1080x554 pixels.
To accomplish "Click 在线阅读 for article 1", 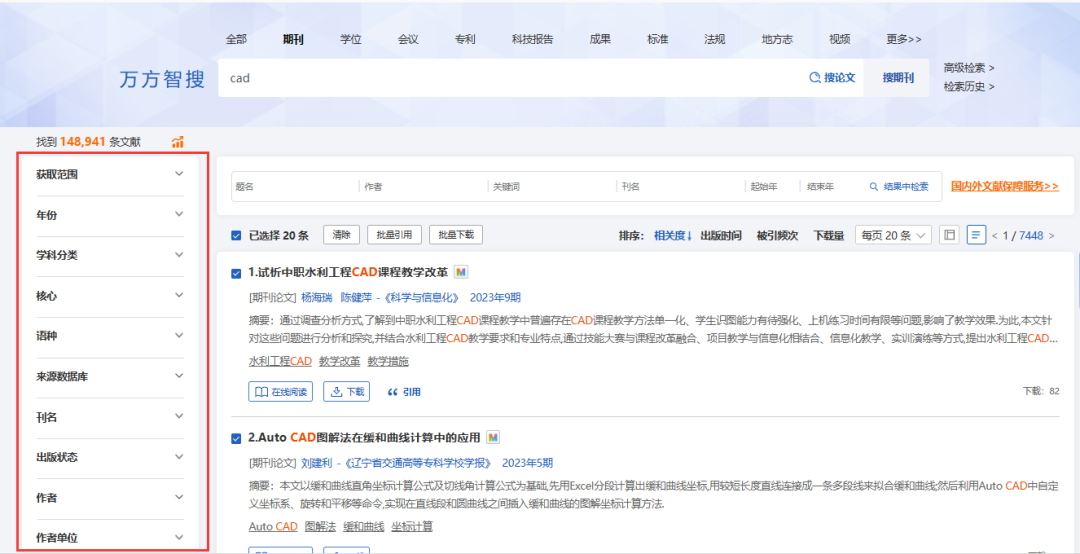I will (280, 392).
